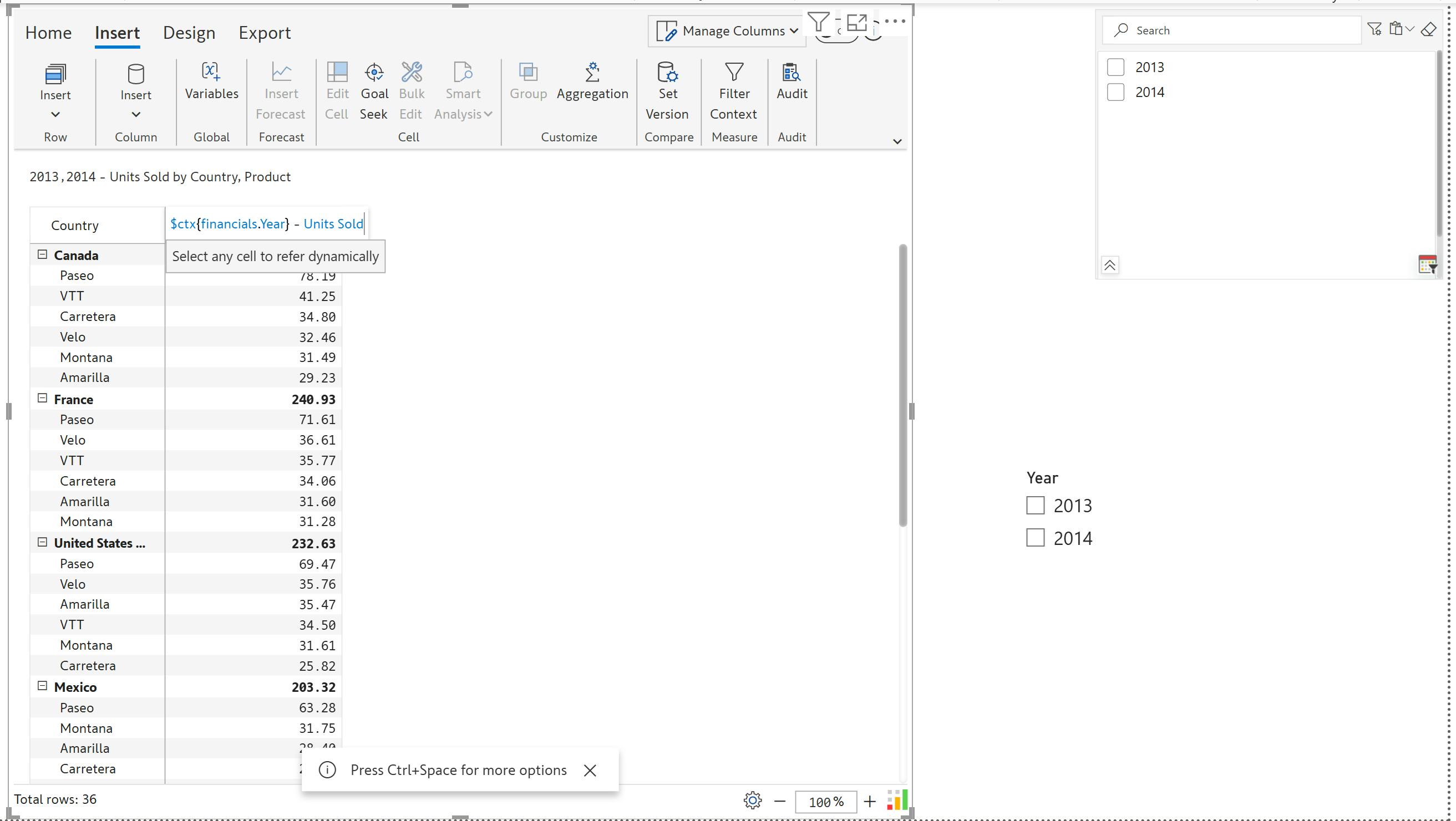Click the settings gear in status bar
1456x821 pixels.
tap(752, 800)
